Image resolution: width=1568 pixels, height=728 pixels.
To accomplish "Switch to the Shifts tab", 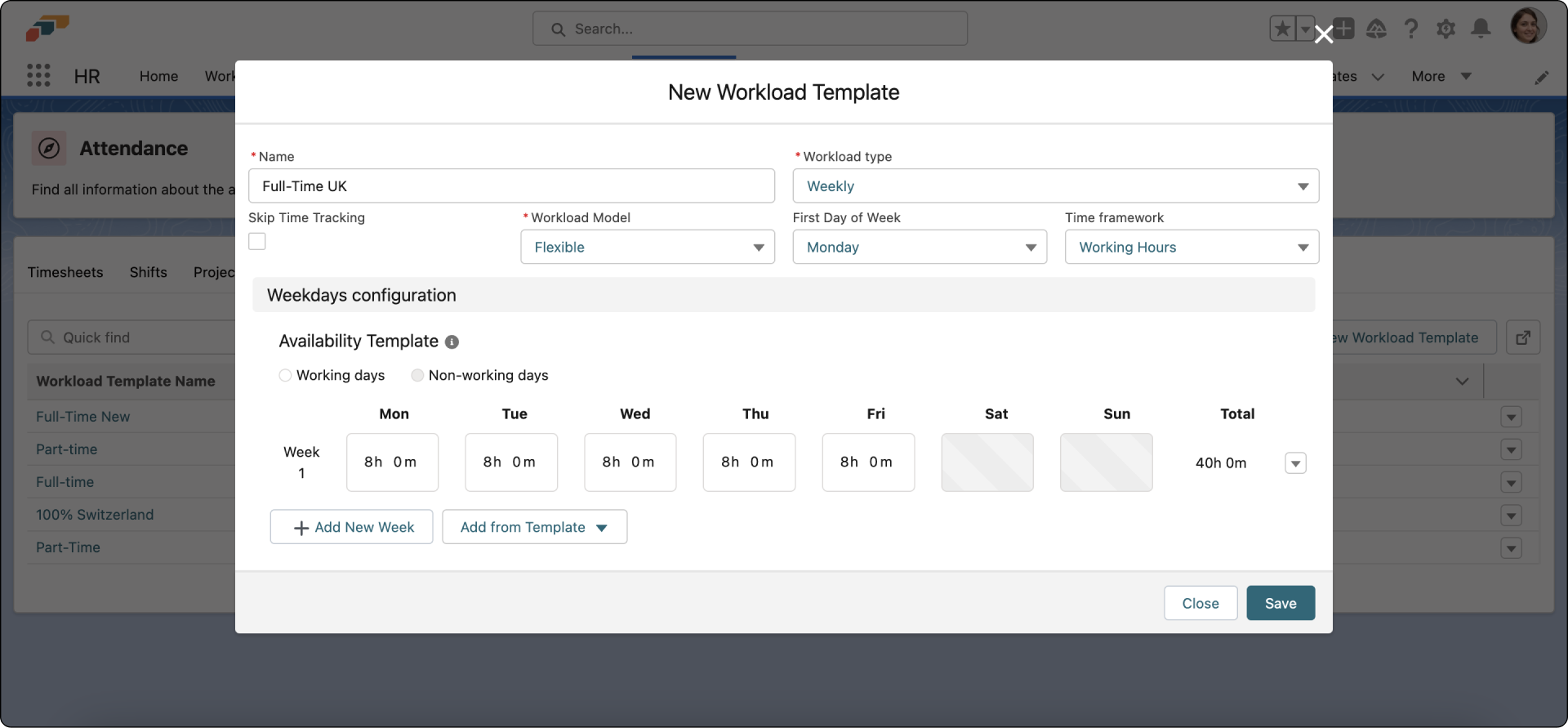I will point(148,272).
